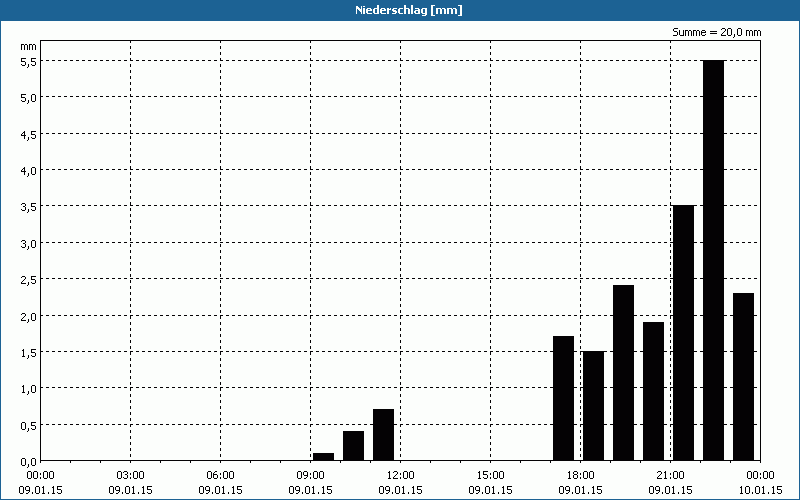The image size is (800, 500).
Task: Click the 0,0 y-axis label
Action: 30,462
